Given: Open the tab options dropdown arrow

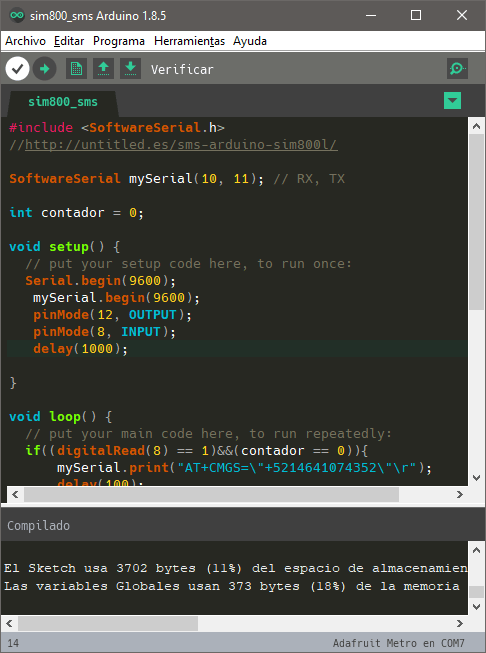Looking at the screenshot, I should (x=452, y=101).
